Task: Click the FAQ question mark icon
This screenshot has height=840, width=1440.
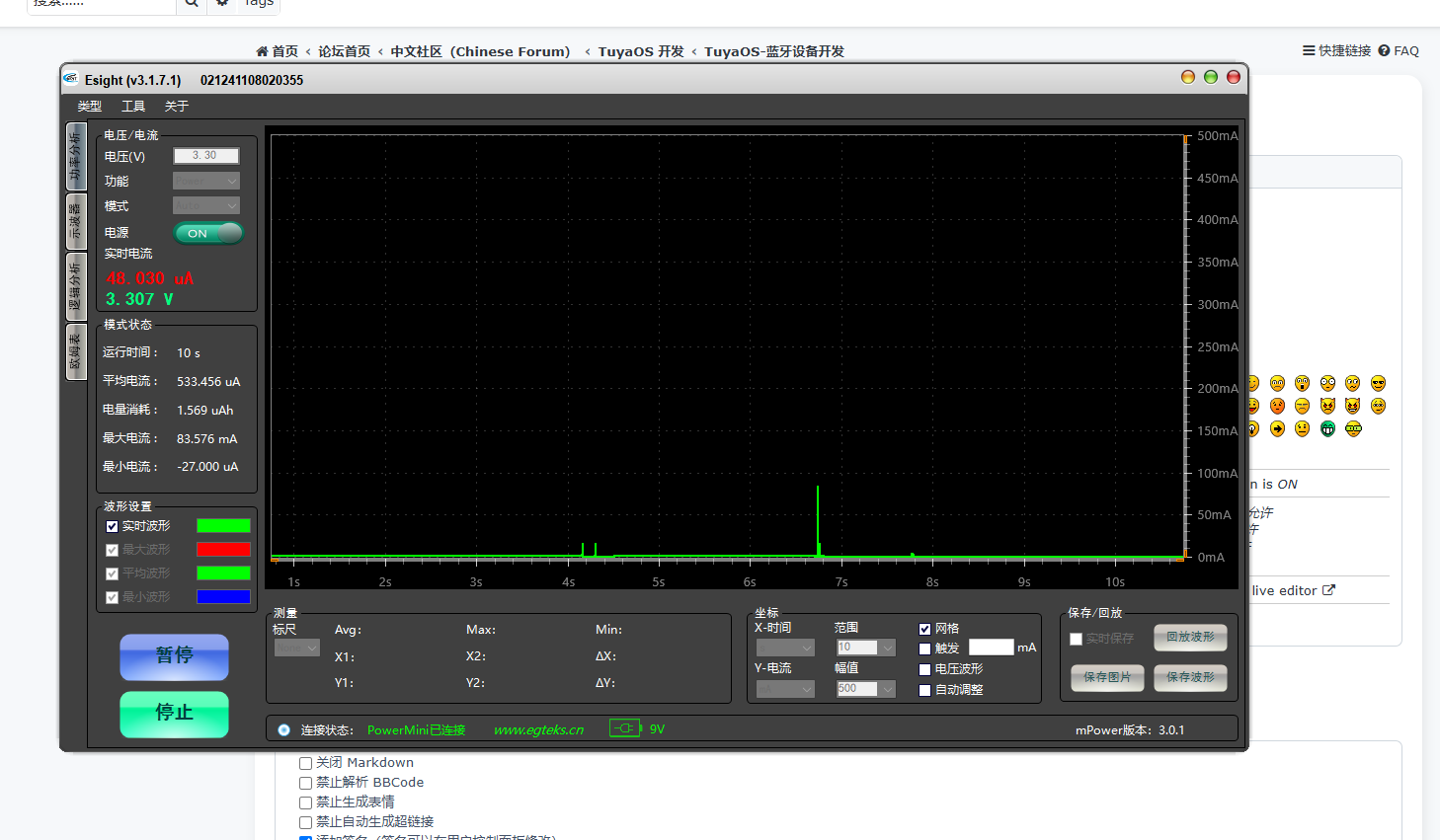Action: click(1384, 50)
